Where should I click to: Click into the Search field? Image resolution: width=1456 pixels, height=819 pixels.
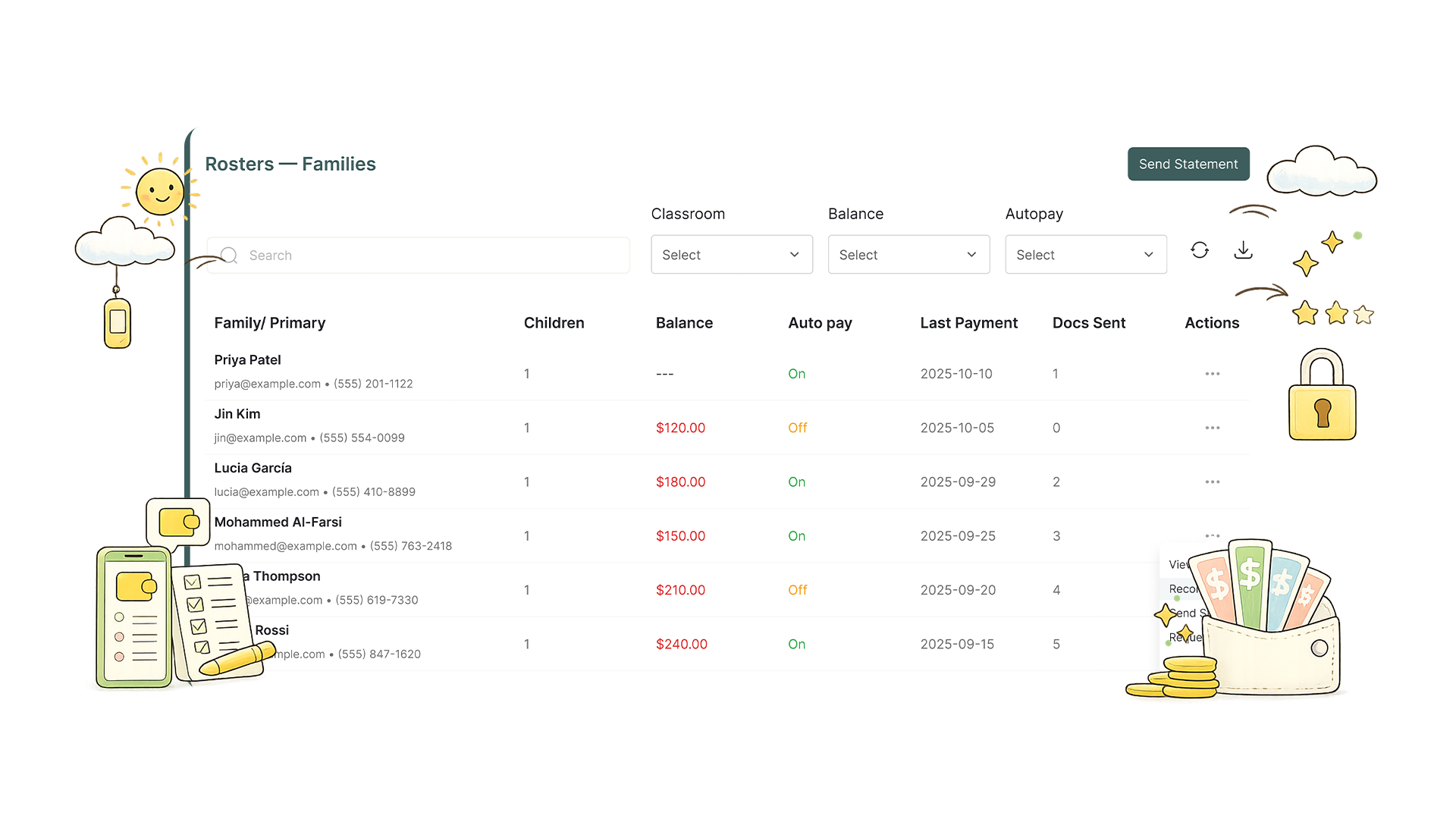(418, 256)
